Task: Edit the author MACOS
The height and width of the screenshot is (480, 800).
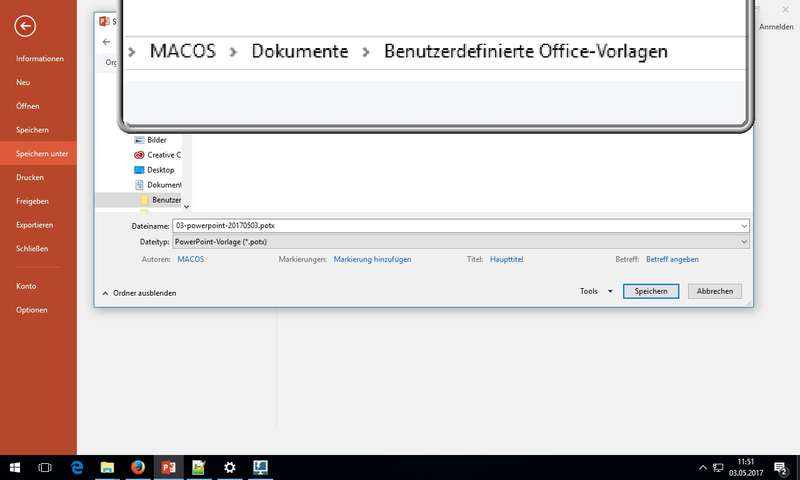Action: tap(191, 259)
